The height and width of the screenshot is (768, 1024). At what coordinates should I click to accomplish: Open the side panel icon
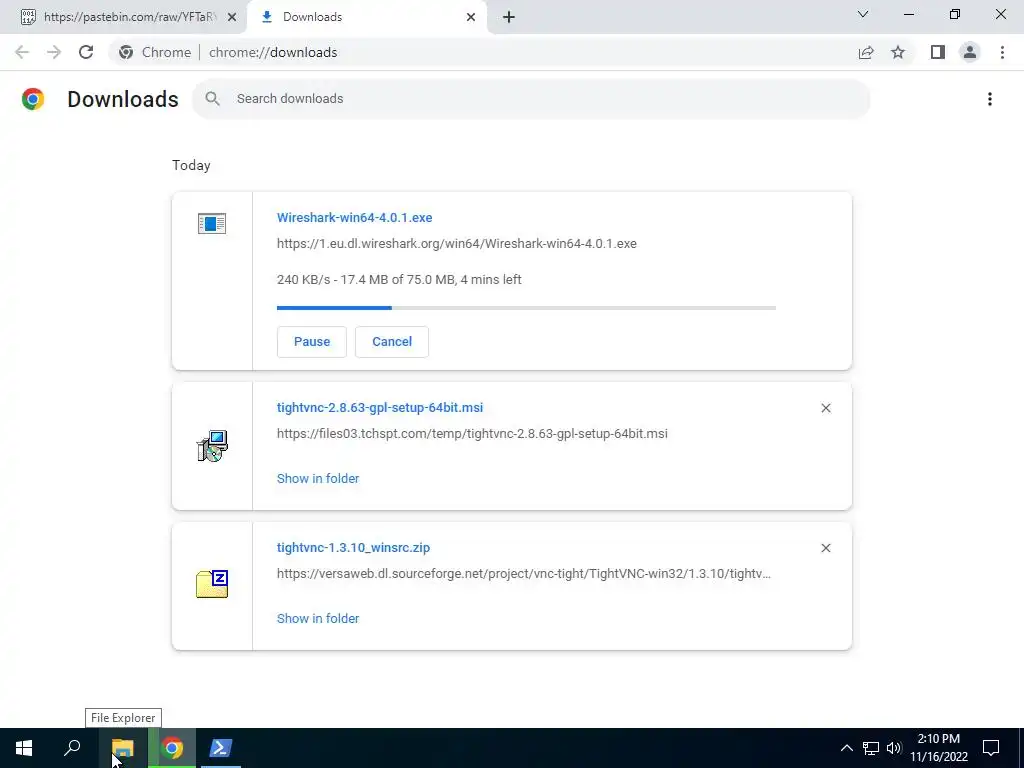(x=938, y=52)
